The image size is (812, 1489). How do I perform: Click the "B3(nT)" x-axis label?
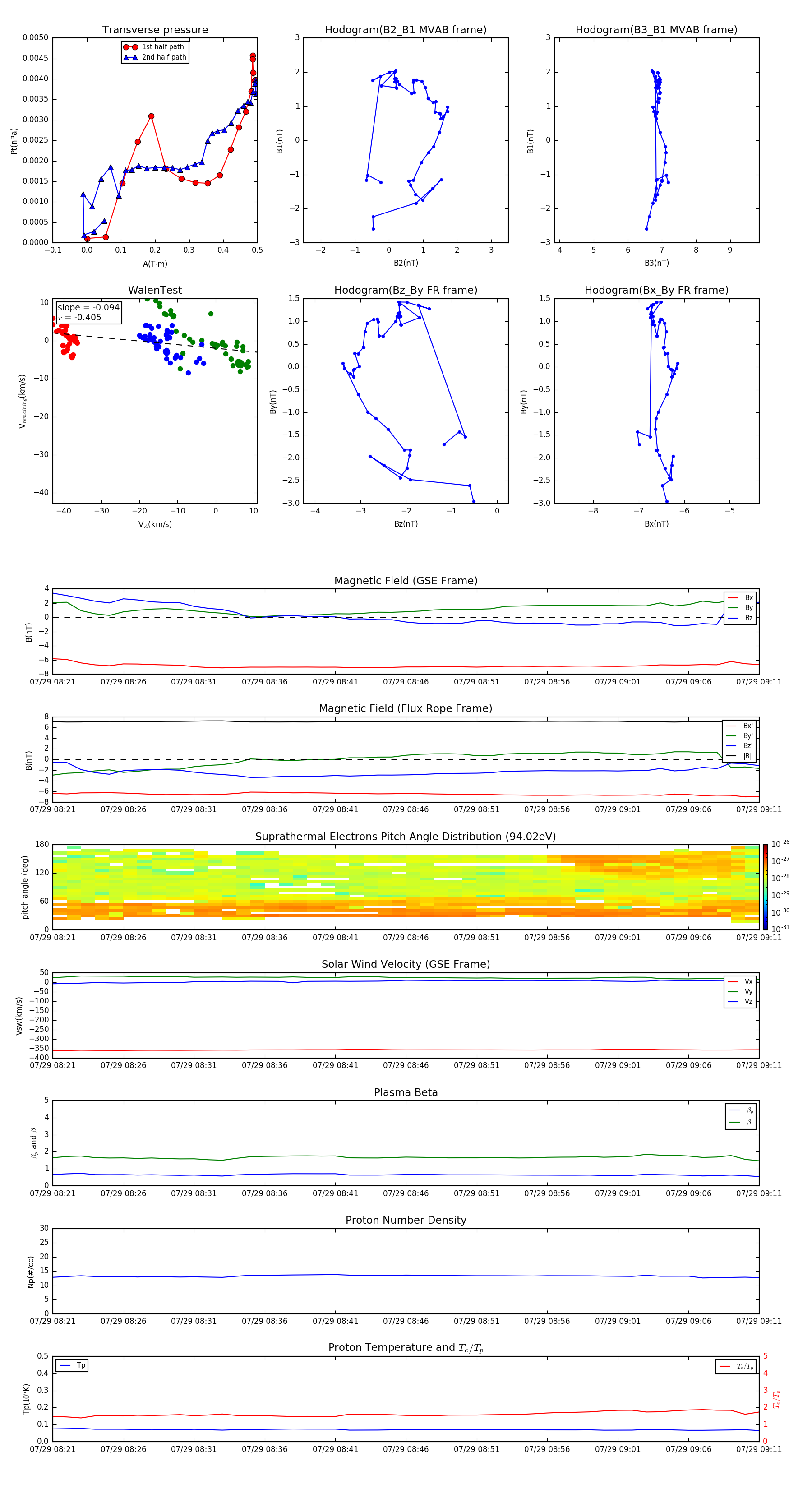tap(656, 263)
